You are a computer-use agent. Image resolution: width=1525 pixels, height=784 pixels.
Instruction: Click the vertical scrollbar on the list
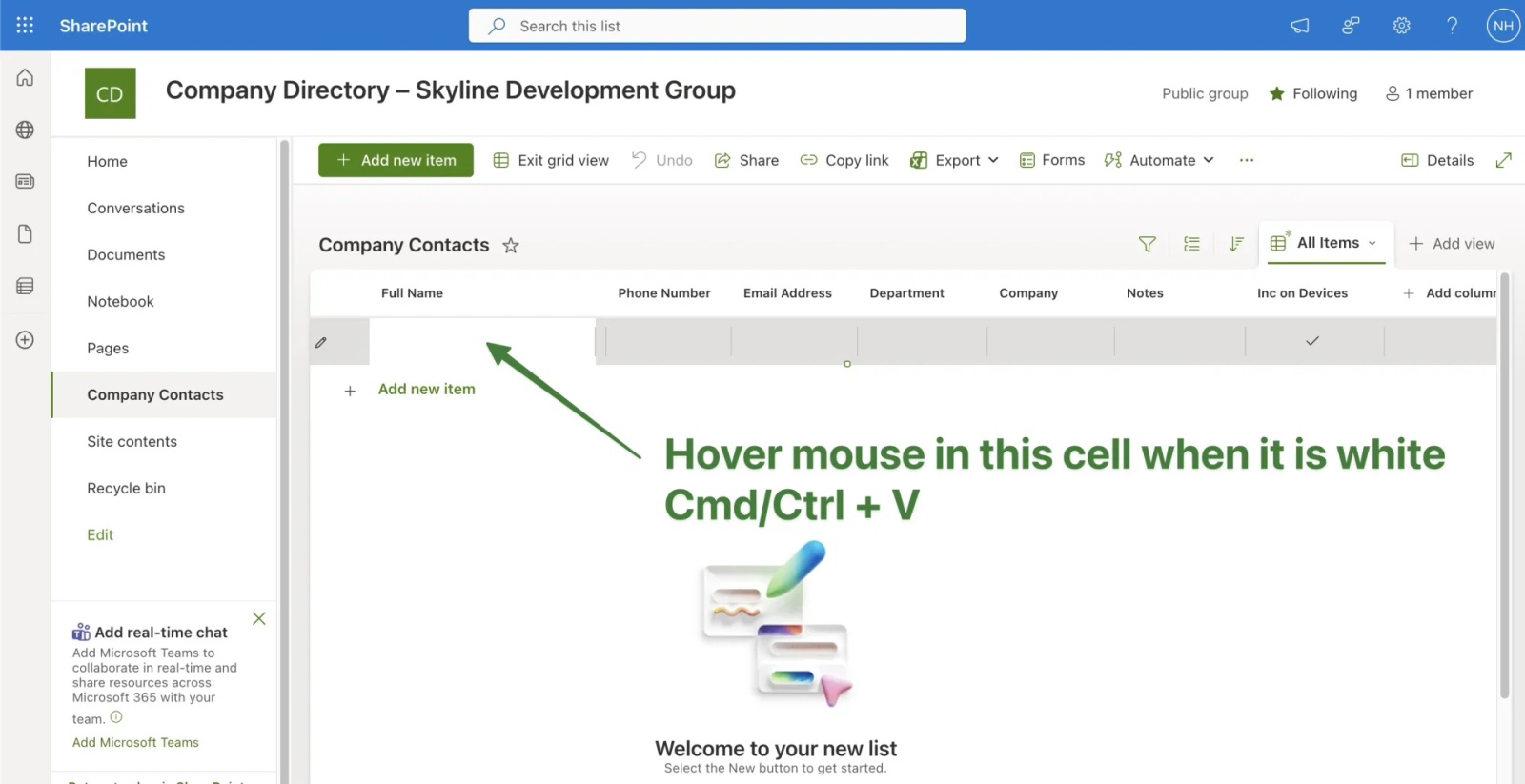(1505, 486)
